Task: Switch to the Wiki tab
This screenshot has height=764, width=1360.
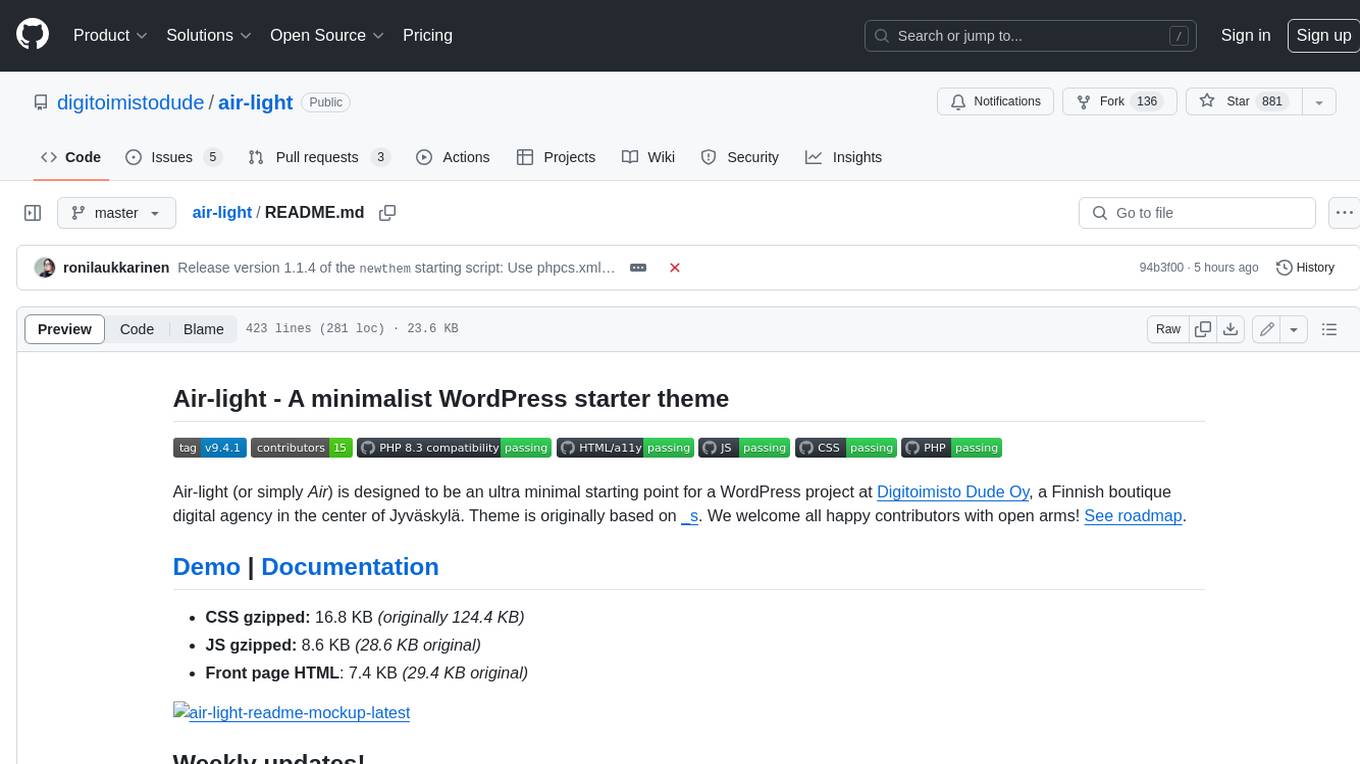Action: (x=648, y=157)
